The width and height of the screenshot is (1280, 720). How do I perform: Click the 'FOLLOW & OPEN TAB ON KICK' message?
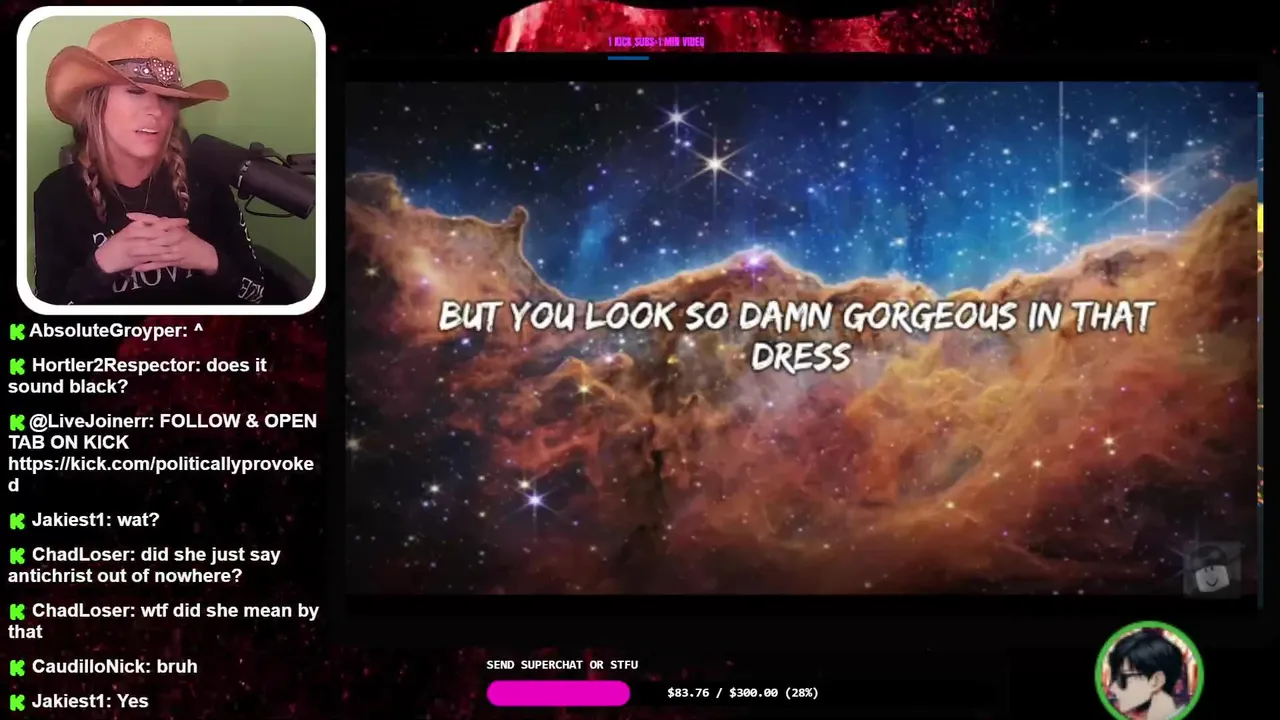click(162, 432)
